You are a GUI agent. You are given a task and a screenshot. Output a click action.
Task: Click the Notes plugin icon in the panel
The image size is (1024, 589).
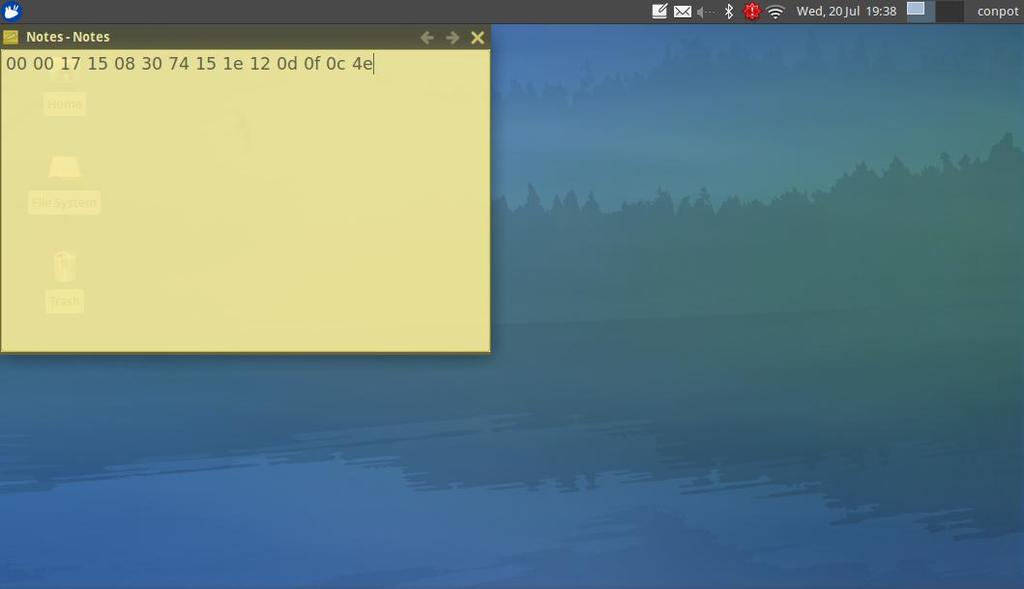pyautogui.click(x=660, y=11)
